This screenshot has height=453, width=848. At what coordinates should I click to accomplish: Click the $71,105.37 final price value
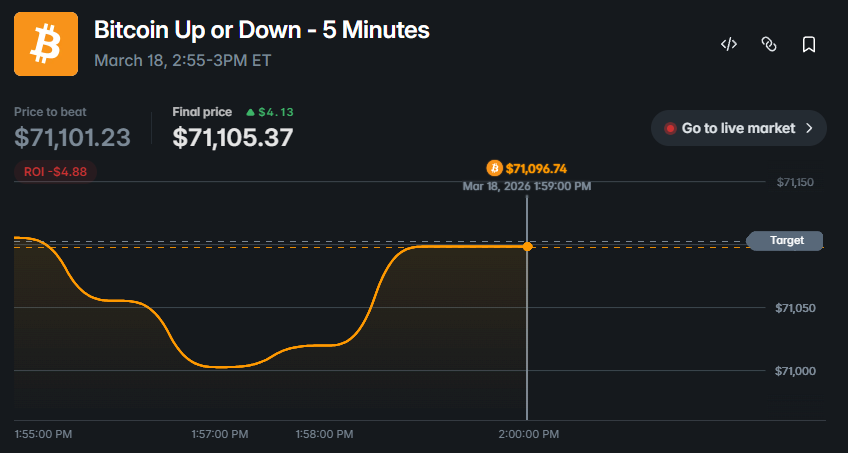click(x=233, y=137)
